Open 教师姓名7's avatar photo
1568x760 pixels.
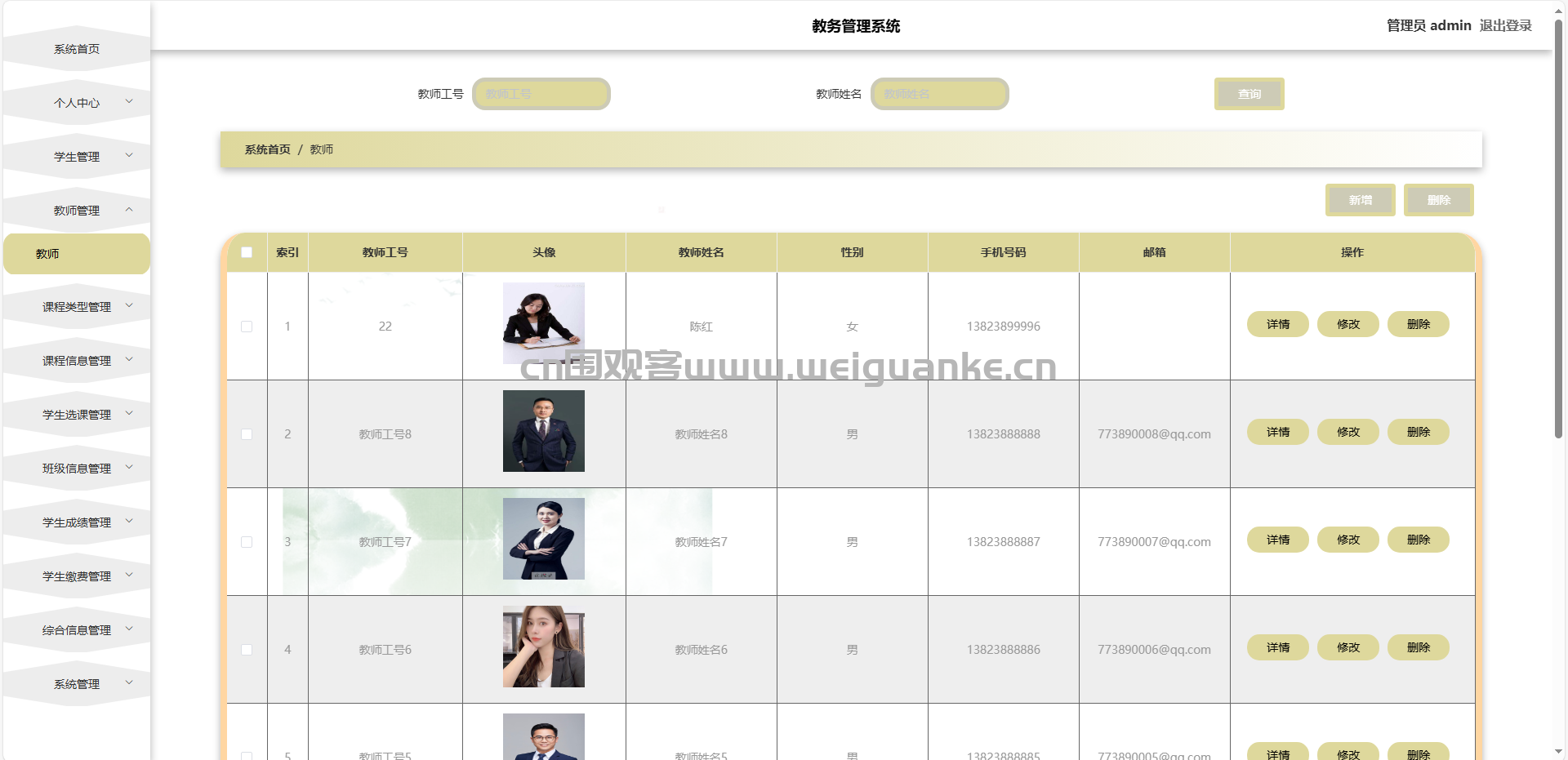[x=544, y=539]
